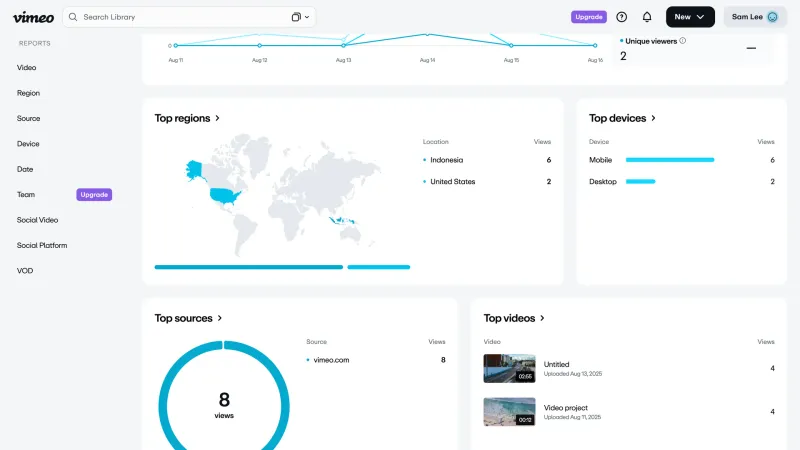Click Alaska on the world map

193,169
